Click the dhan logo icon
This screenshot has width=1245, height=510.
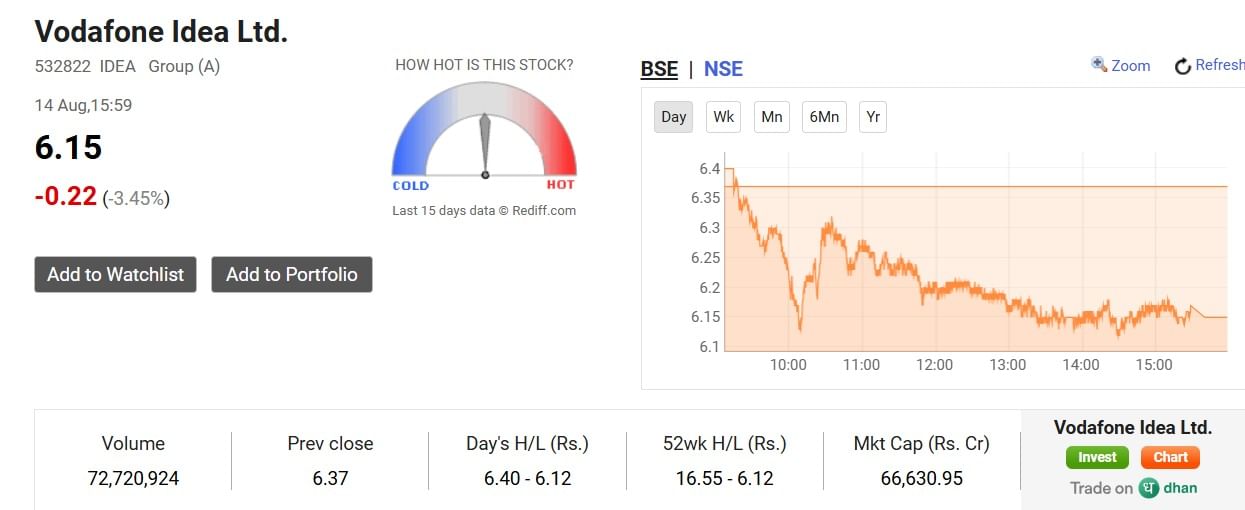(x=1150, y=488)
